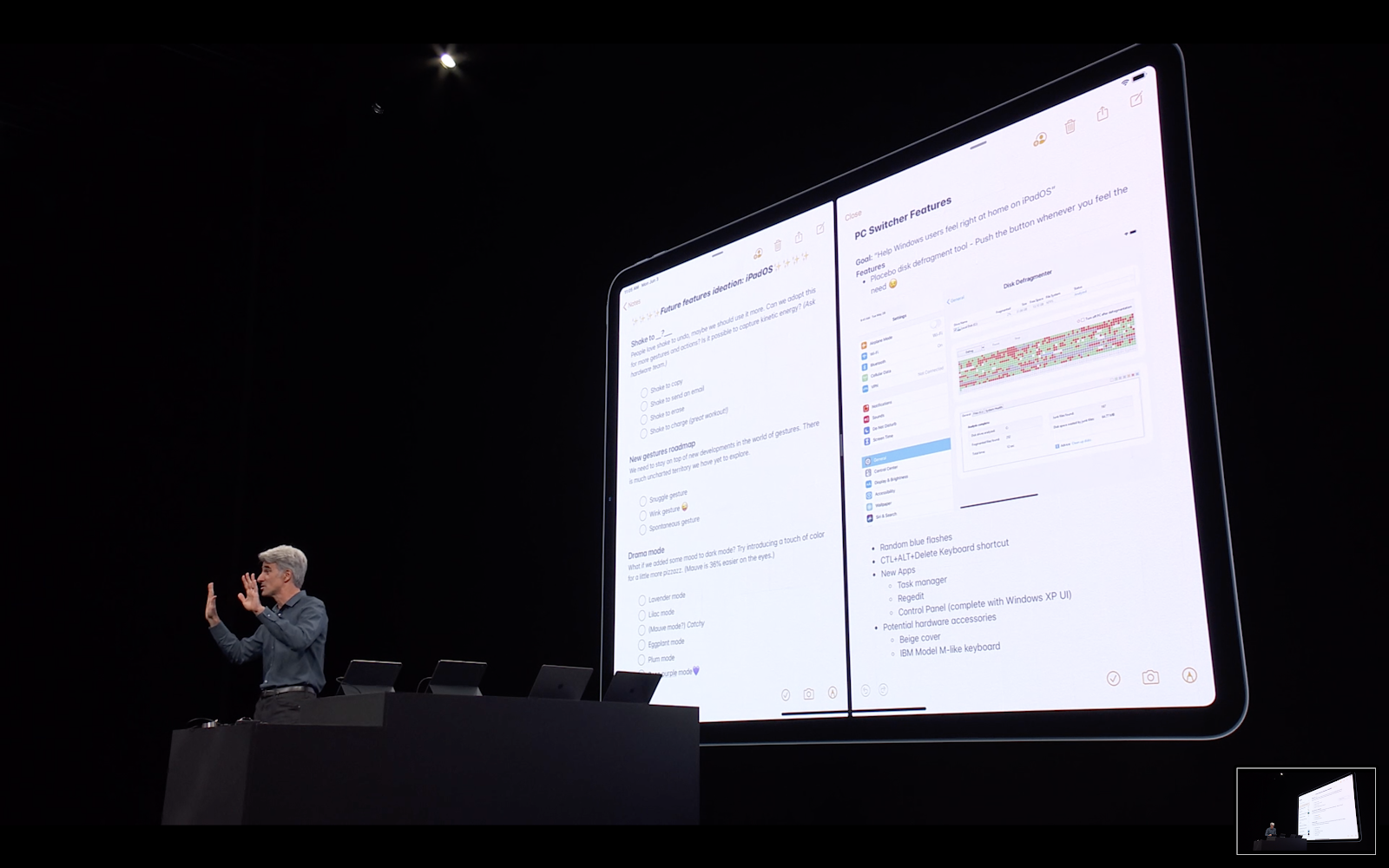This screenshot has height=868, width=1389.
Task: Tap the markup icon in left note
Action: pos(833,693)
